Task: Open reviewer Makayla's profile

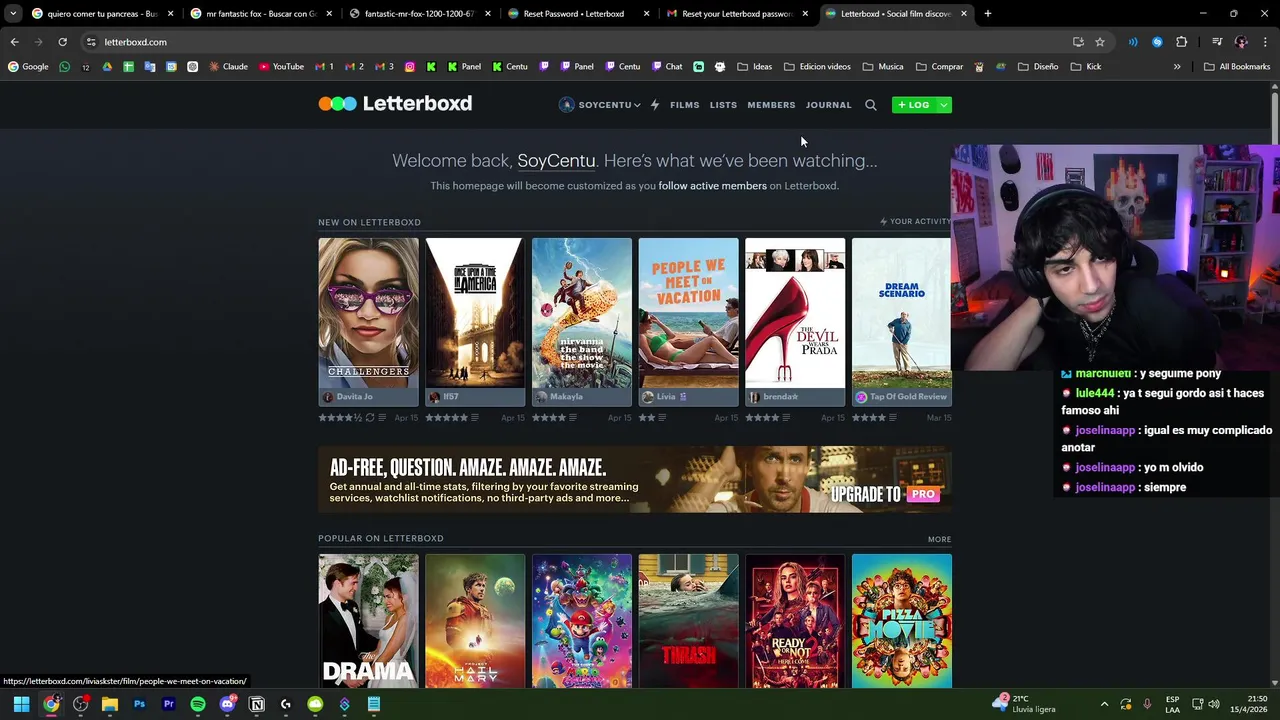Action: (x=565, y=397)
